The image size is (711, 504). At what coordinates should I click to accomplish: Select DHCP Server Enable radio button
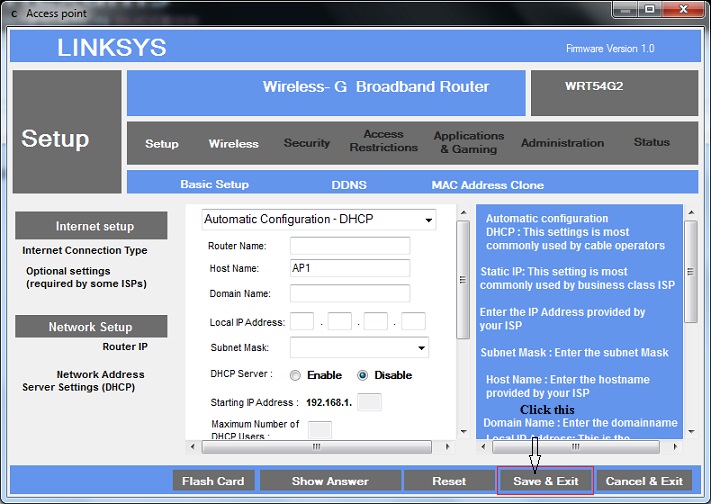coord(295,376)
